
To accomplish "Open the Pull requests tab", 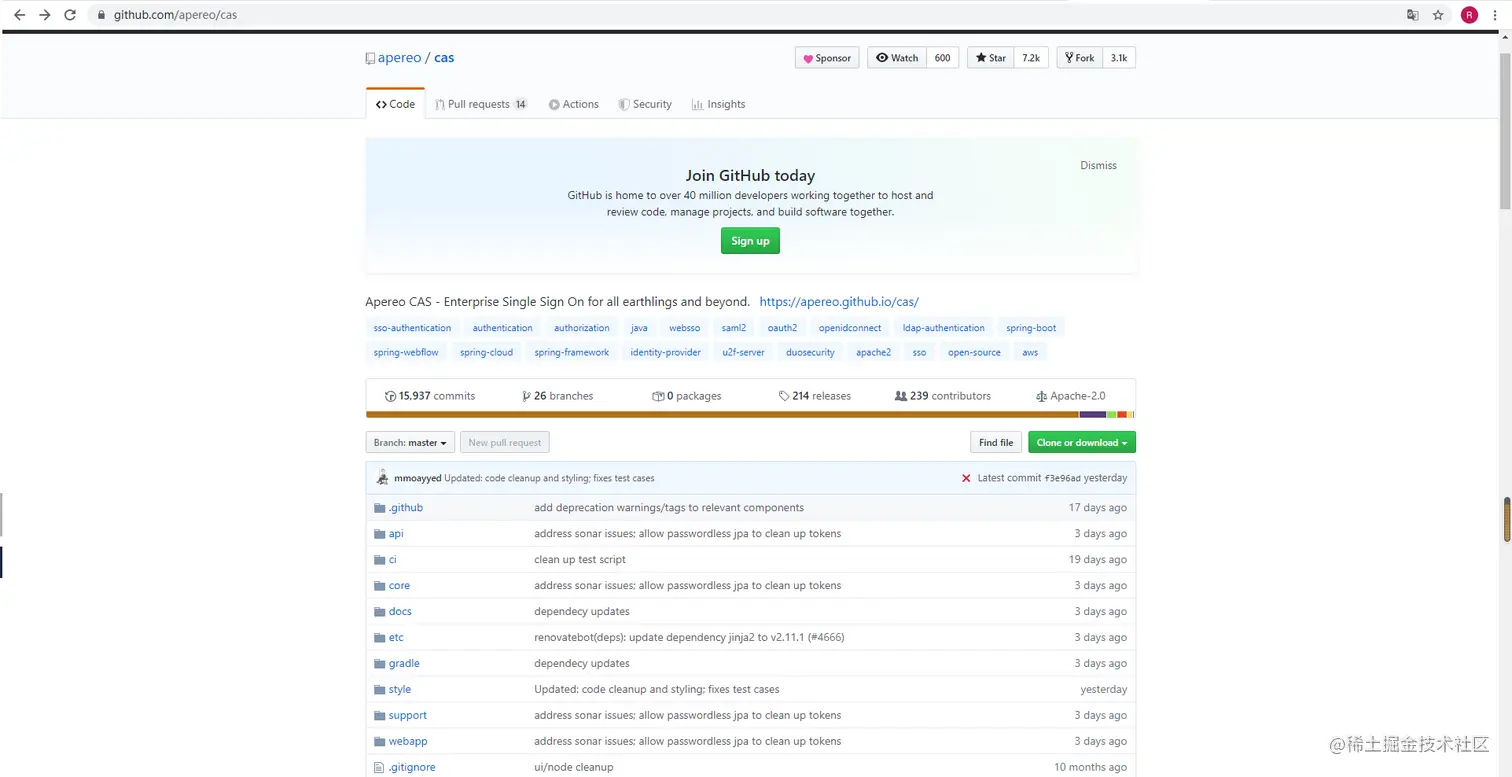I will 481,104.
